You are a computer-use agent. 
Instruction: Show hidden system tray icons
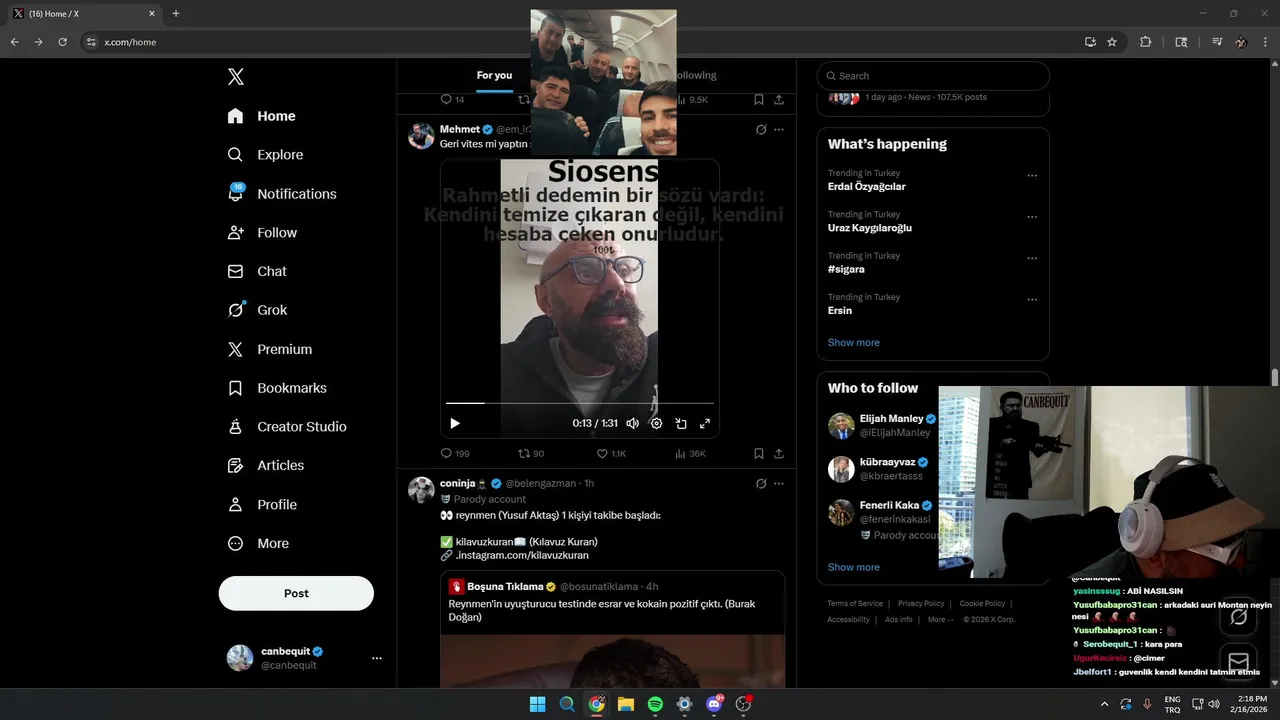pyautogui.click(x=1104, y=704)
